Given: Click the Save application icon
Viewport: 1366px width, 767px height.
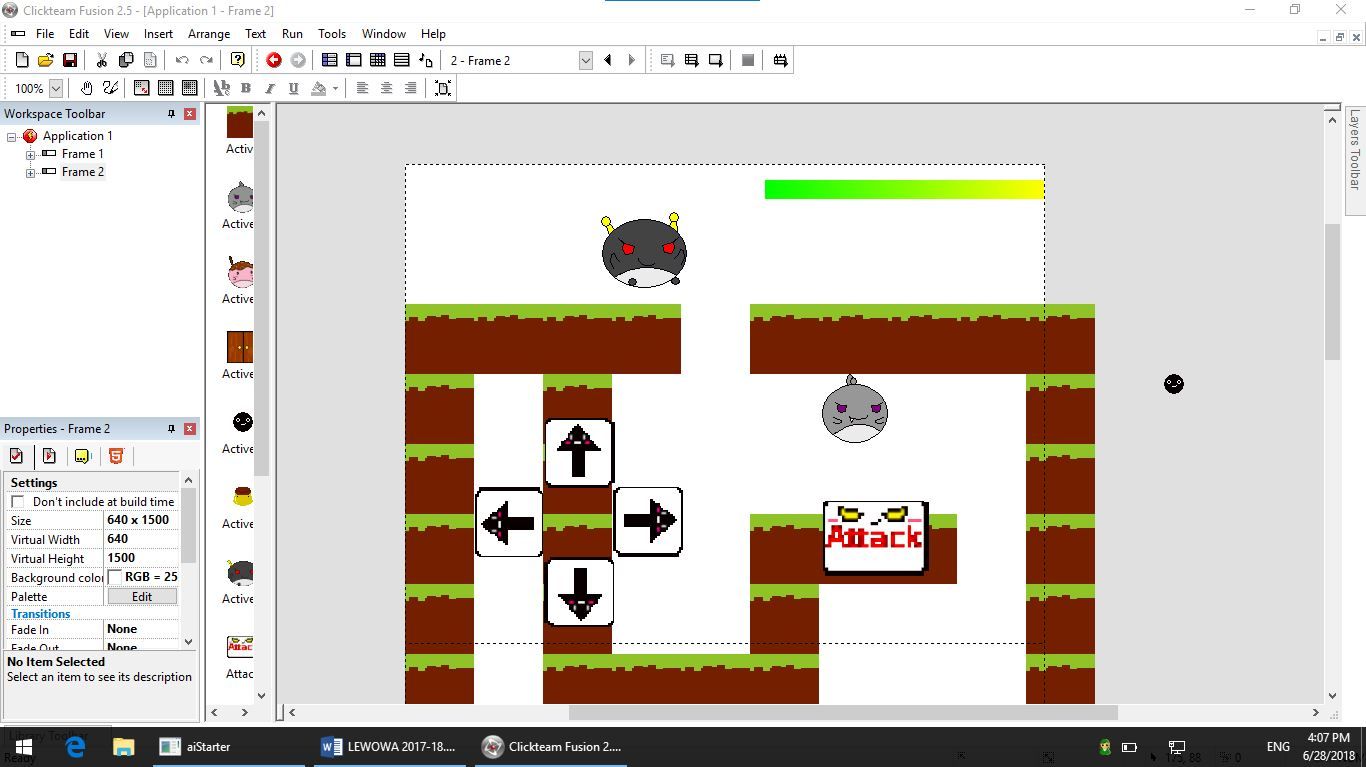Looking at the screenshot, I should (70, 61).
